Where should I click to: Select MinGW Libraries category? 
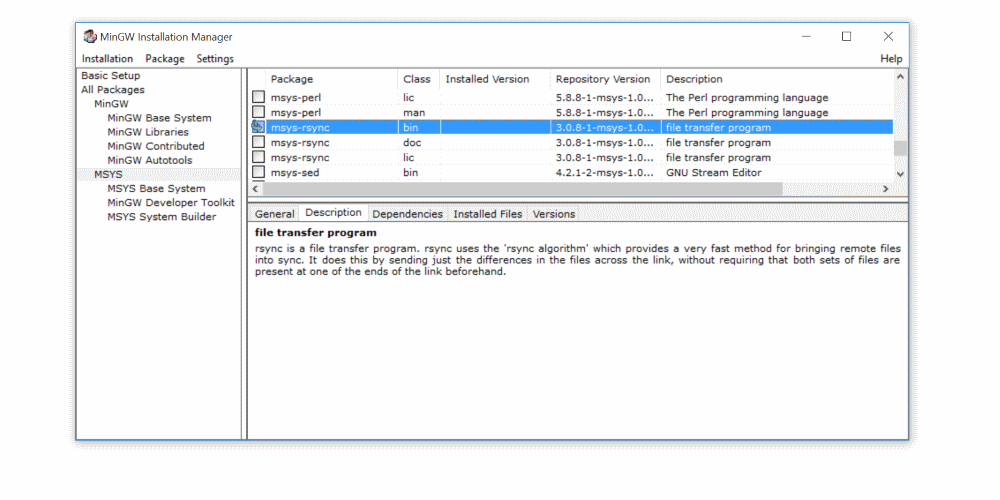tap(148, 132)
